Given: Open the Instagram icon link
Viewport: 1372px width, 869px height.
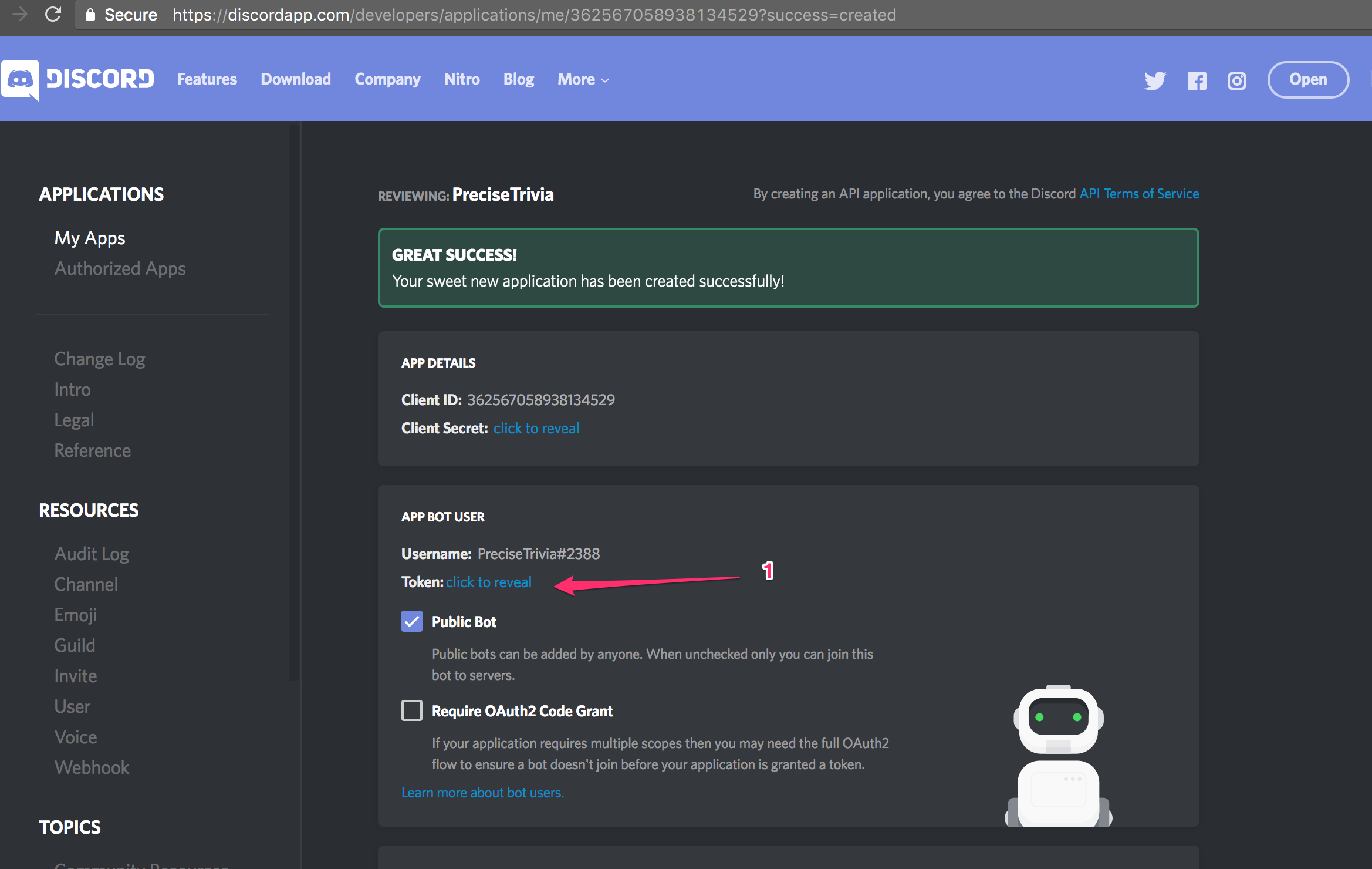Looking at the screenshot, I should coord(1236,80).
